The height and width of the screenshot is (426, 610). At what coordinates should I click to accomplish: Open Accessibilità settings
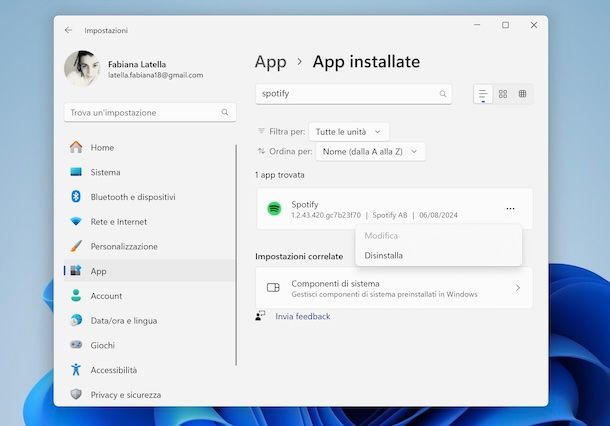(x=149, y=370)
